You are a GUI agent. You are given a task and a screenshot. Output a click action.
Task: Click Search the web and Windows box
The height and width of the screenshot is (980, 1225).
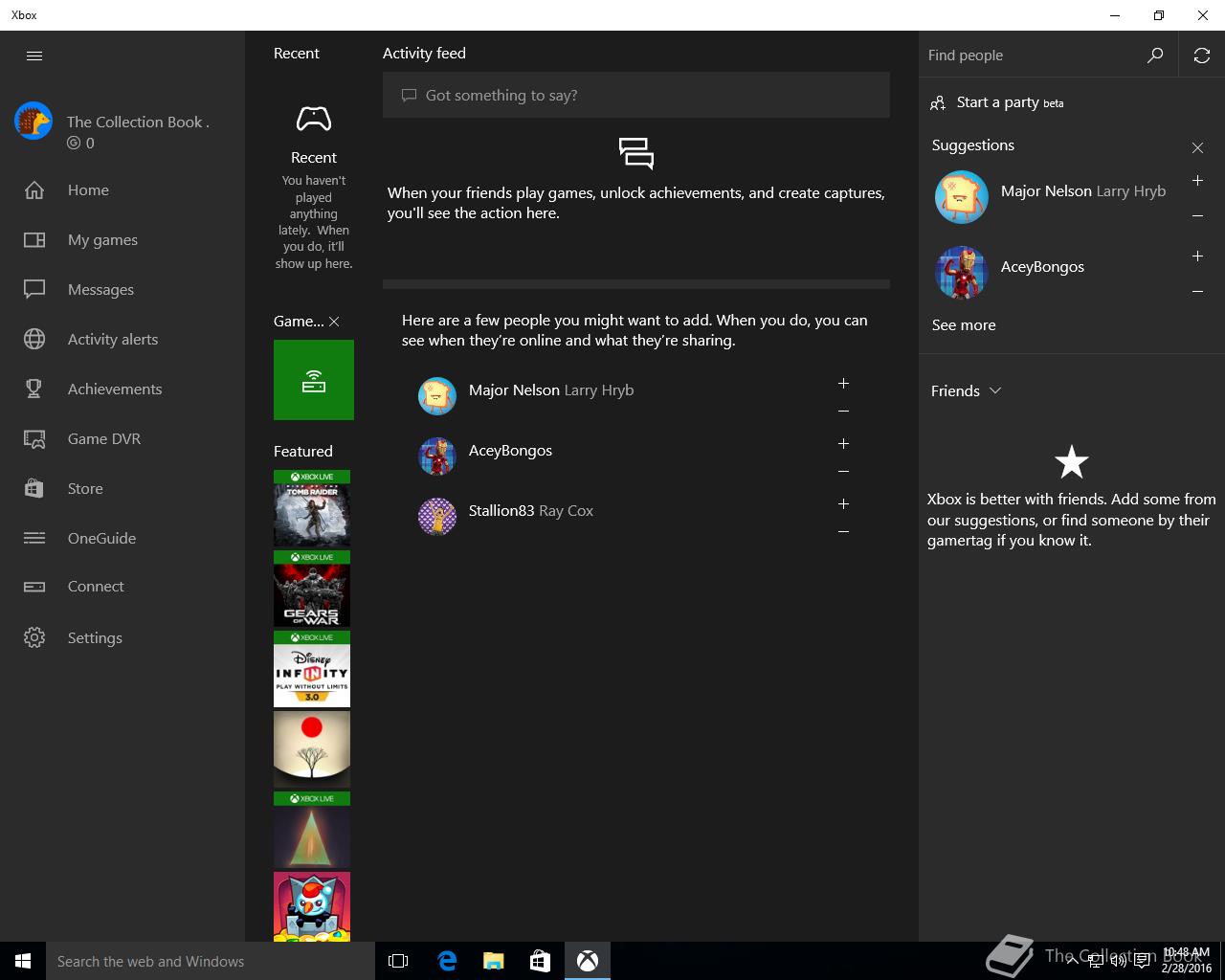coord(211,961)
